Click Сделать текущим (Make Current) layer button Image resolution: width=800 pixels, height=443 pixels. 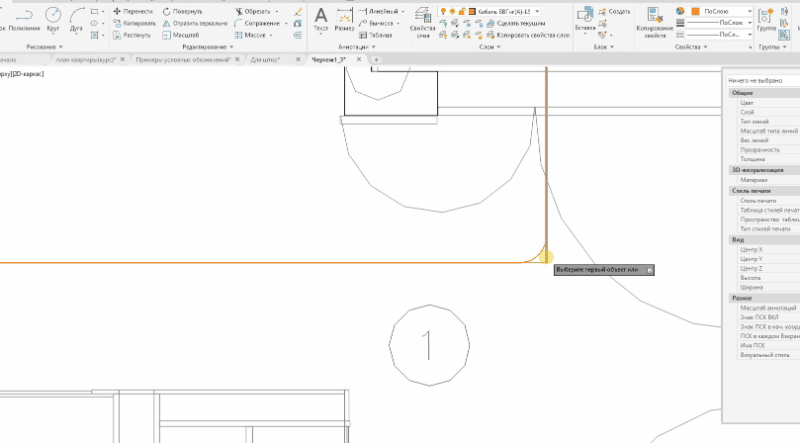pyautogui.click(x=517, y=23)
